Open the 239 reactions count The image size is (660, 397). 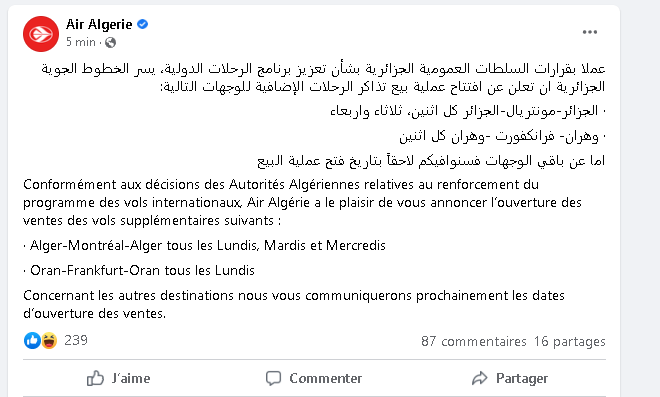76,340
